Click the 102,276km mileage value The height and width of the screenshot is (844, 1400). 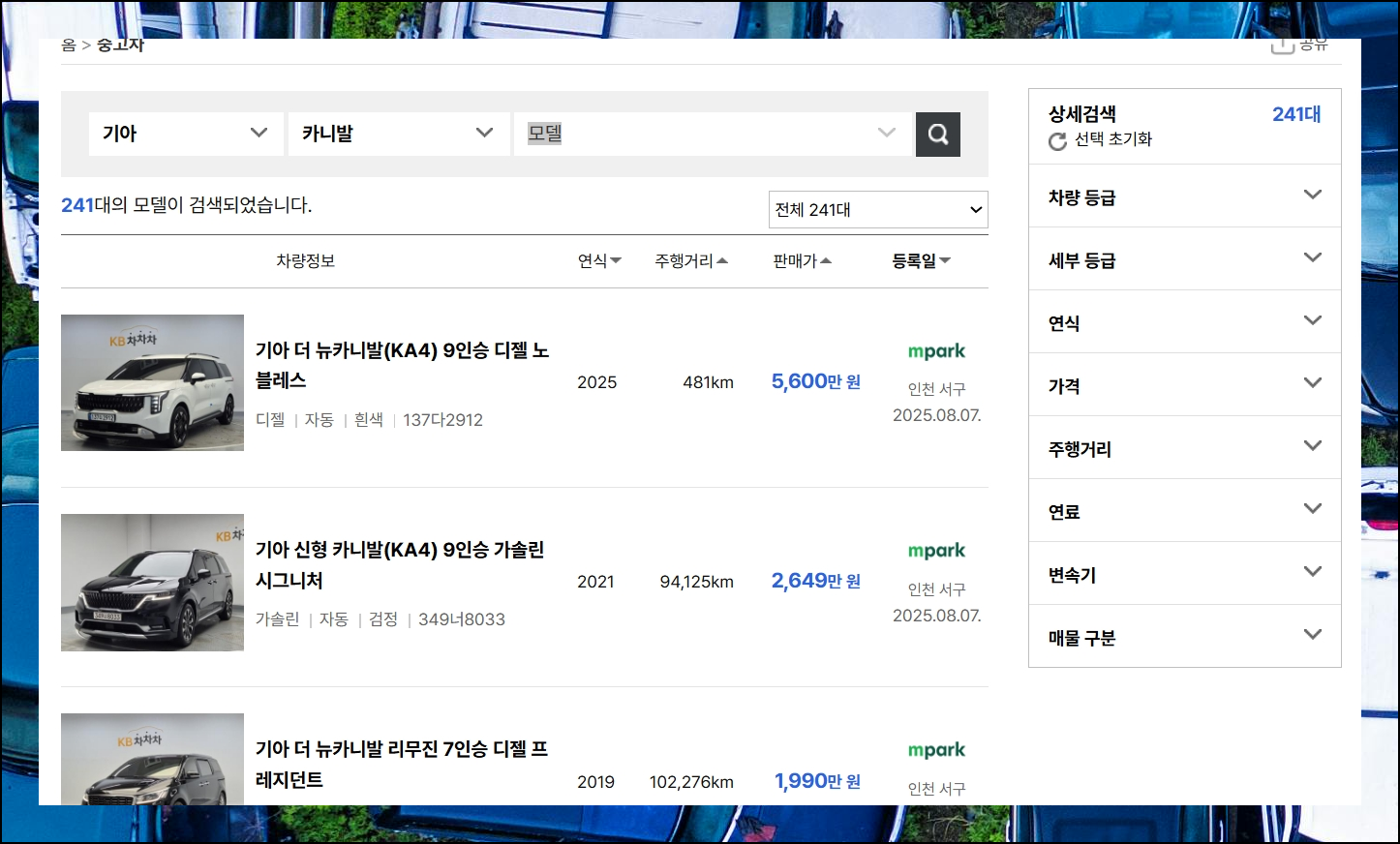691,782
